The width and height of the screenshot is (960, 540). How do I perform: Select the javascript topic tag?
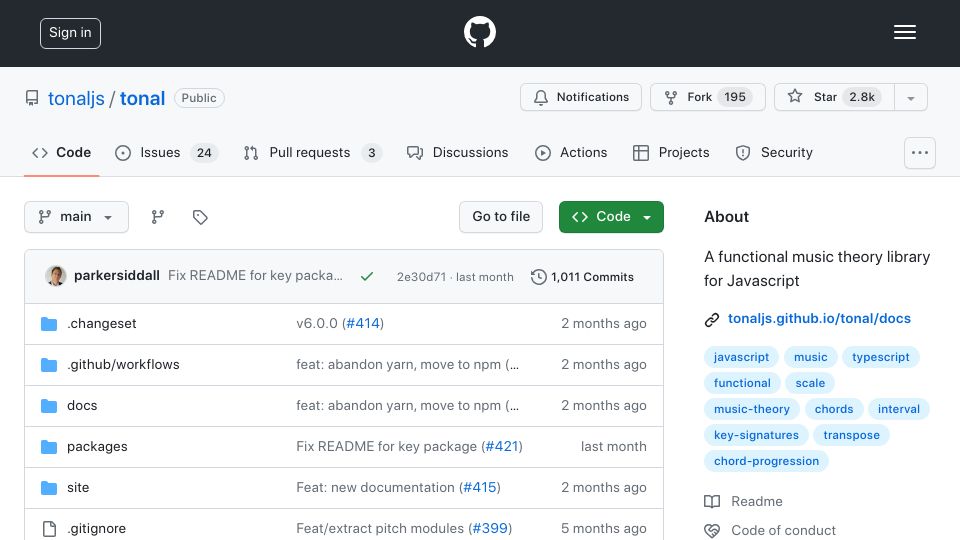(x=741, y=358)
